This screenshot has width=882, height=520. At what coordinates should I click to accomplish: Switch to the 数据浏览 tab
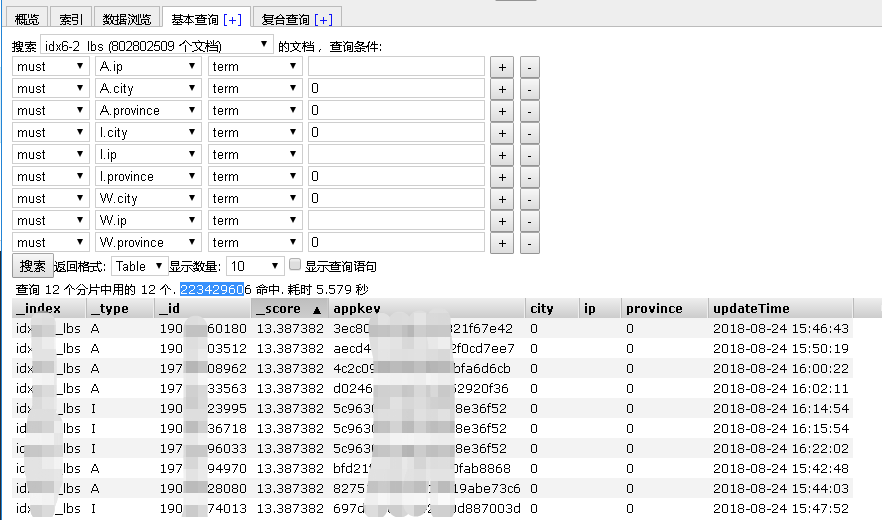pyautogui.click(x=128, y=19)
